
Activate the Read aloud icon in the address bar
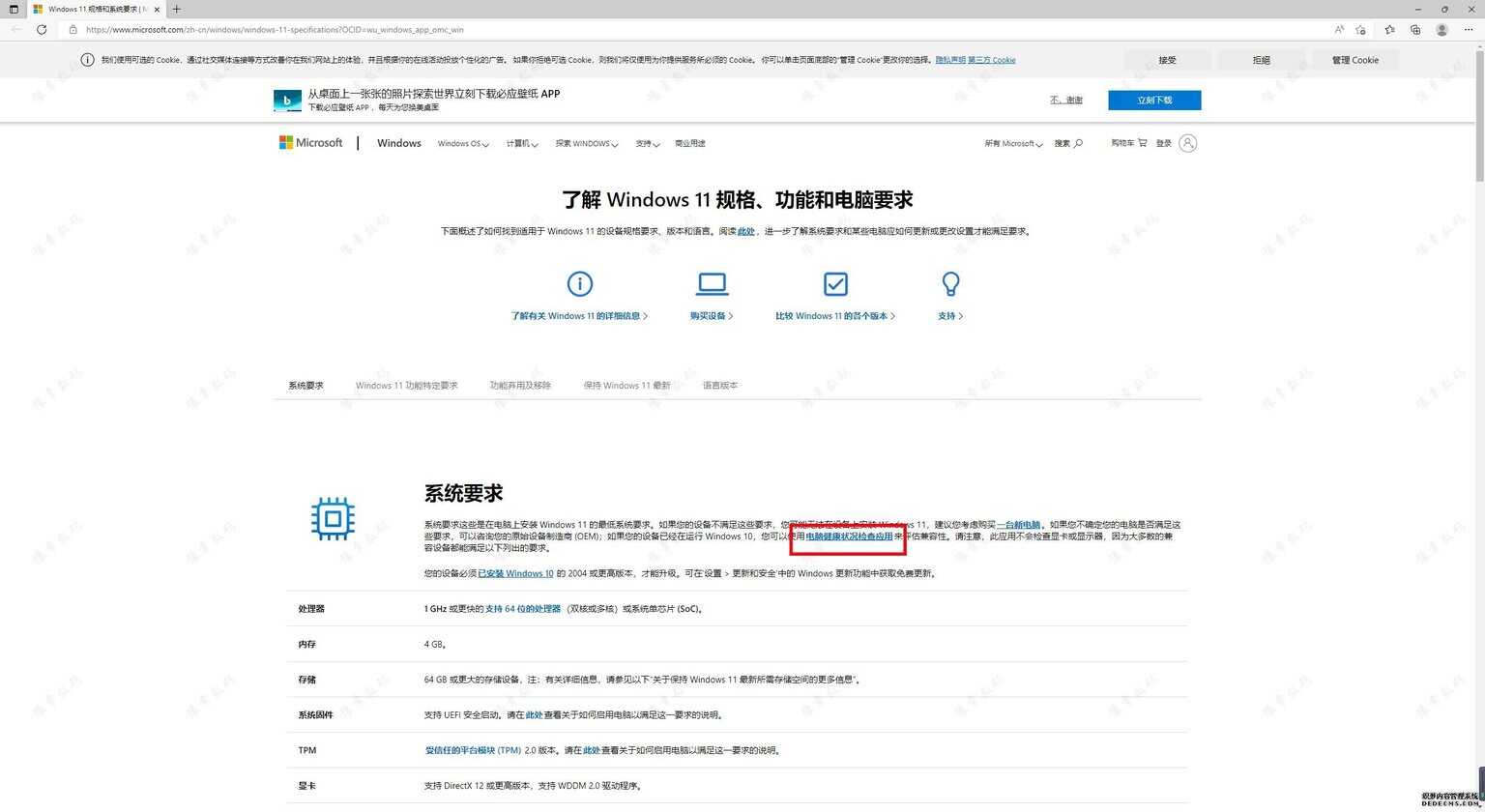point(1339,30)
